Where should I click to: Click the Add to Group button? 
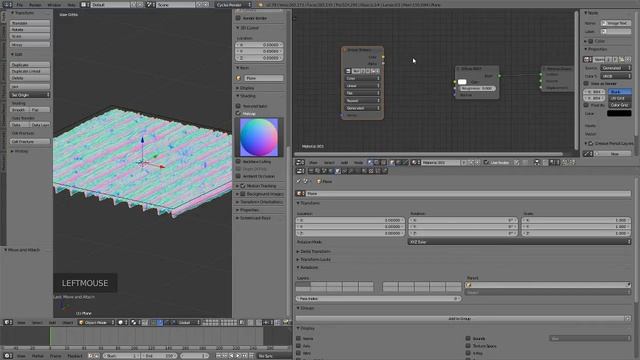pyautogui.click(x=460, y=318)
